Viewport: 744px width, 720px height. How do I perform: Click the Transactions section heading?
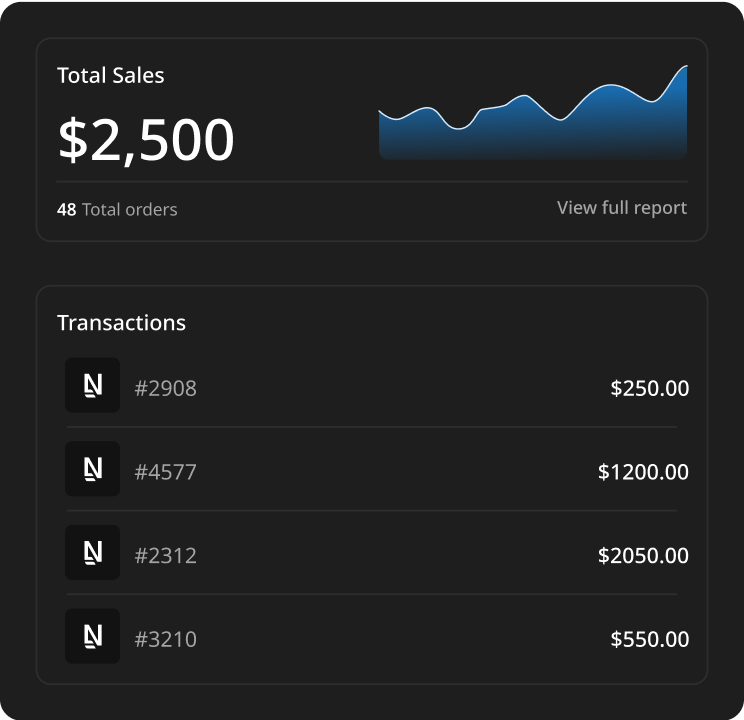tap(121, 323)
